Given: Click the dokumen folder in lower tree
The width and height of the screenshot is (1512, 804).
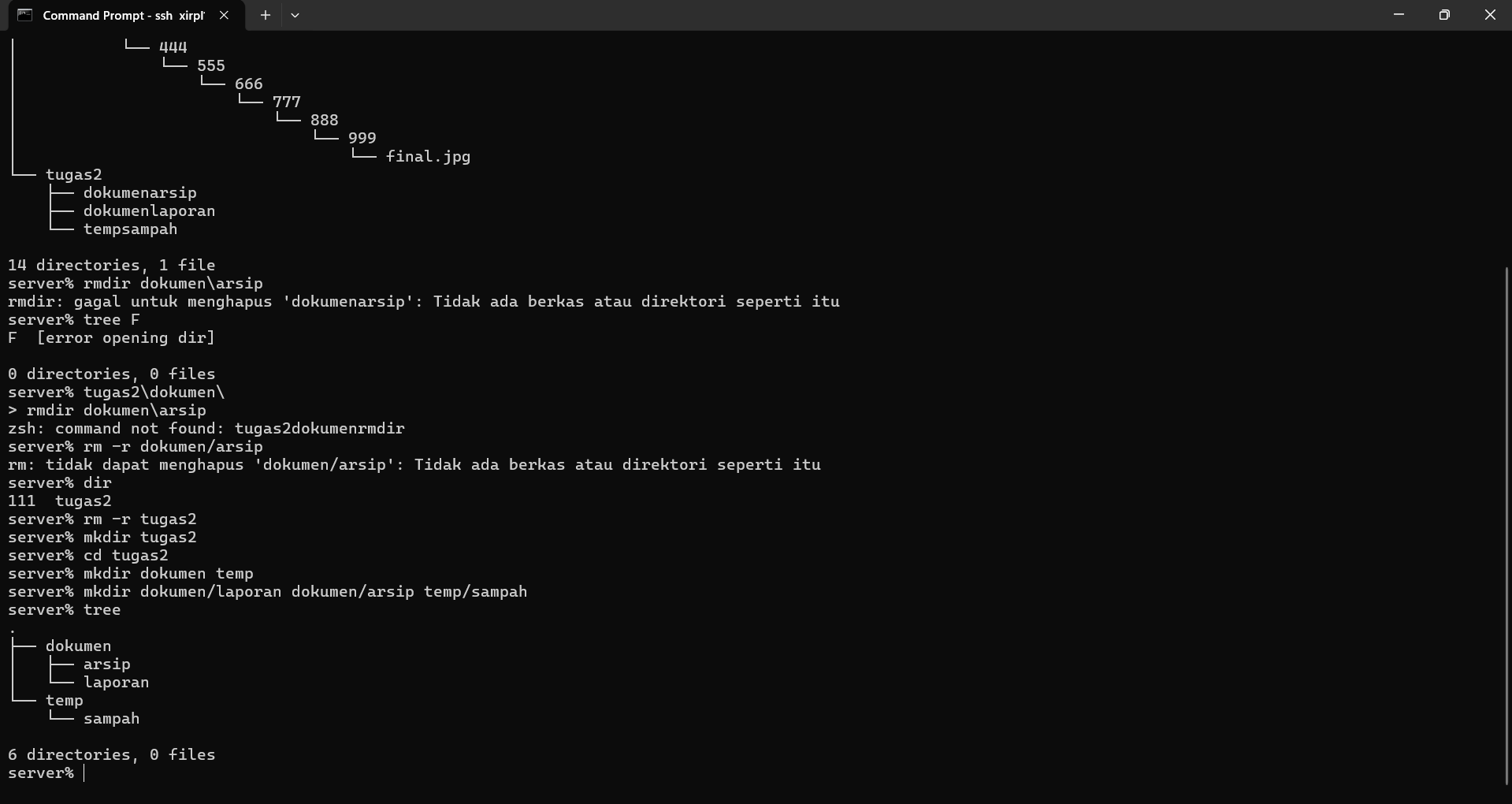Looking at the screenshot, I should [x=78, y=646].
